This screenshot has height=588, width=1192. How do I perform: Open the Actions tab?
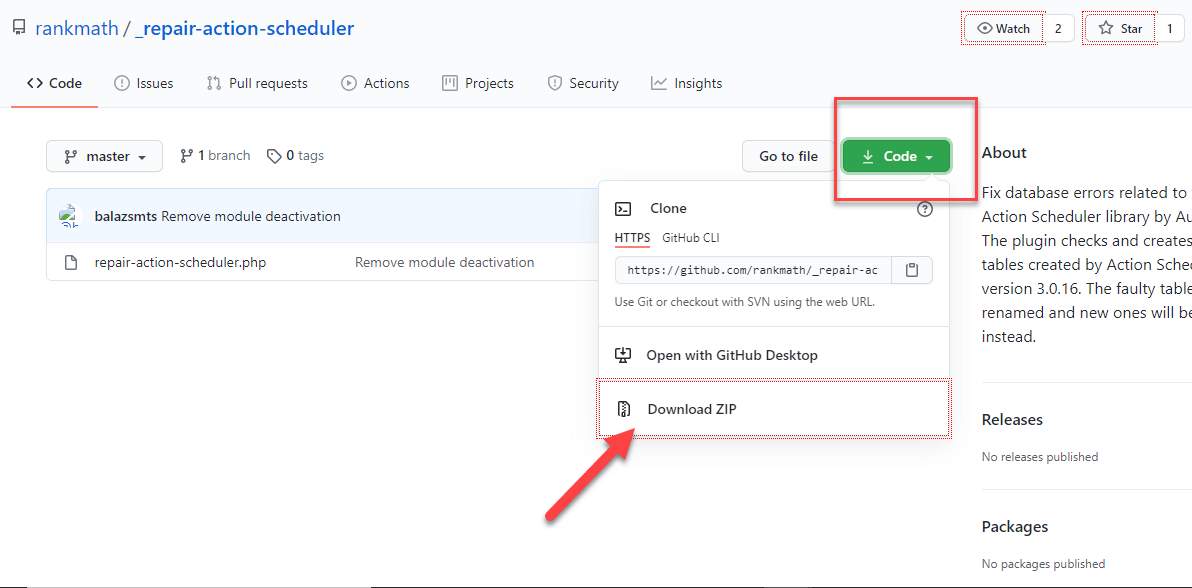pyautogui.click(x=376, y=84)
